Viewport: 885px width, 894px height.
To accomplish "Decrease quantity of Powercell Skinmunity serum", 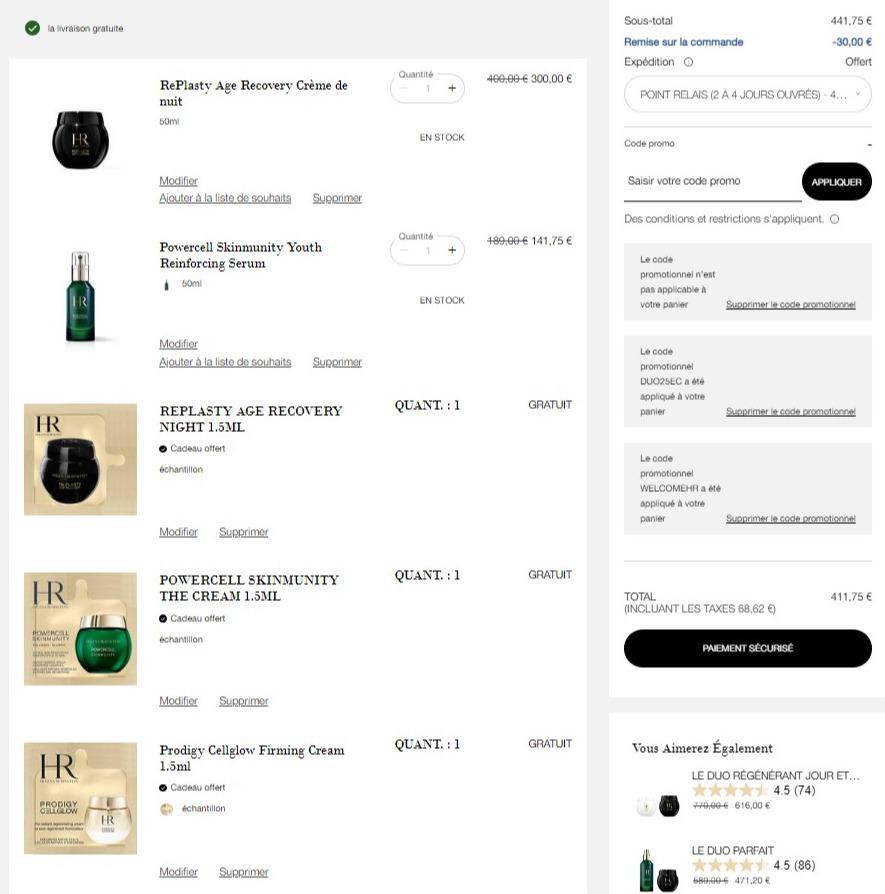I will point(404,250).
